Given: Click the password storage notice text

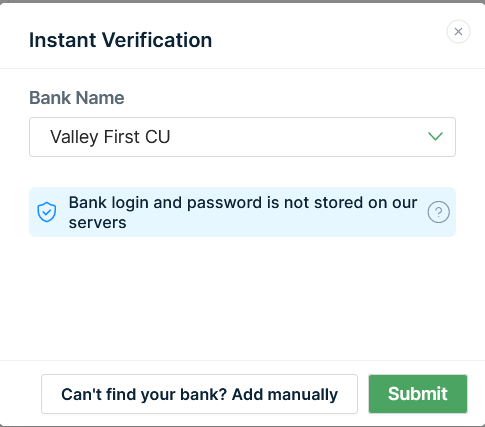Looking at the screenshot, I should [243, 212].
